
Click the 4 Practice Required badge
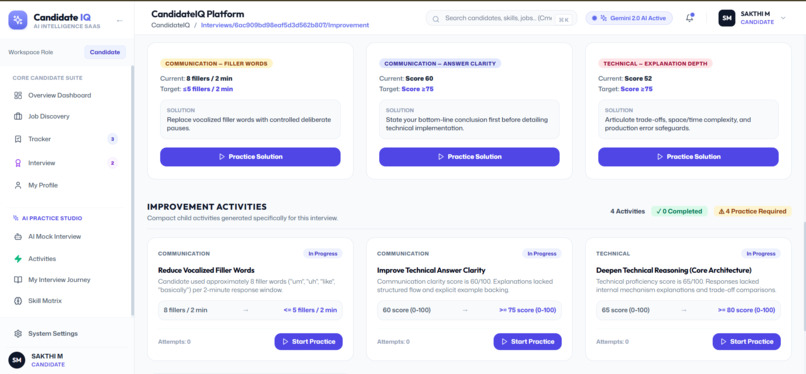(753, 211)
